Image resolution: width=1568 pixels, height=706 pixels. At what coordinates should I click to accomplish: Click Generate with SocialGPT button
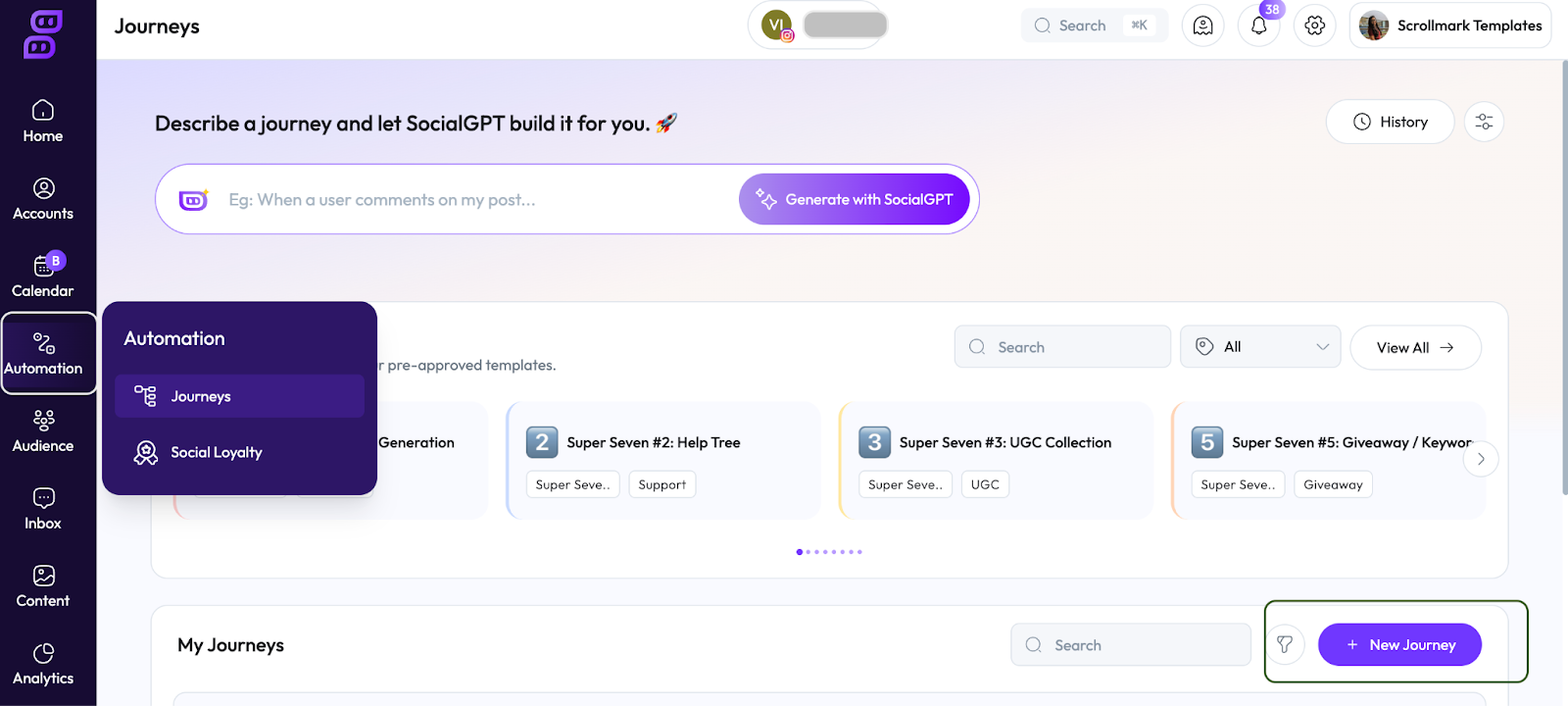(854, 200)
